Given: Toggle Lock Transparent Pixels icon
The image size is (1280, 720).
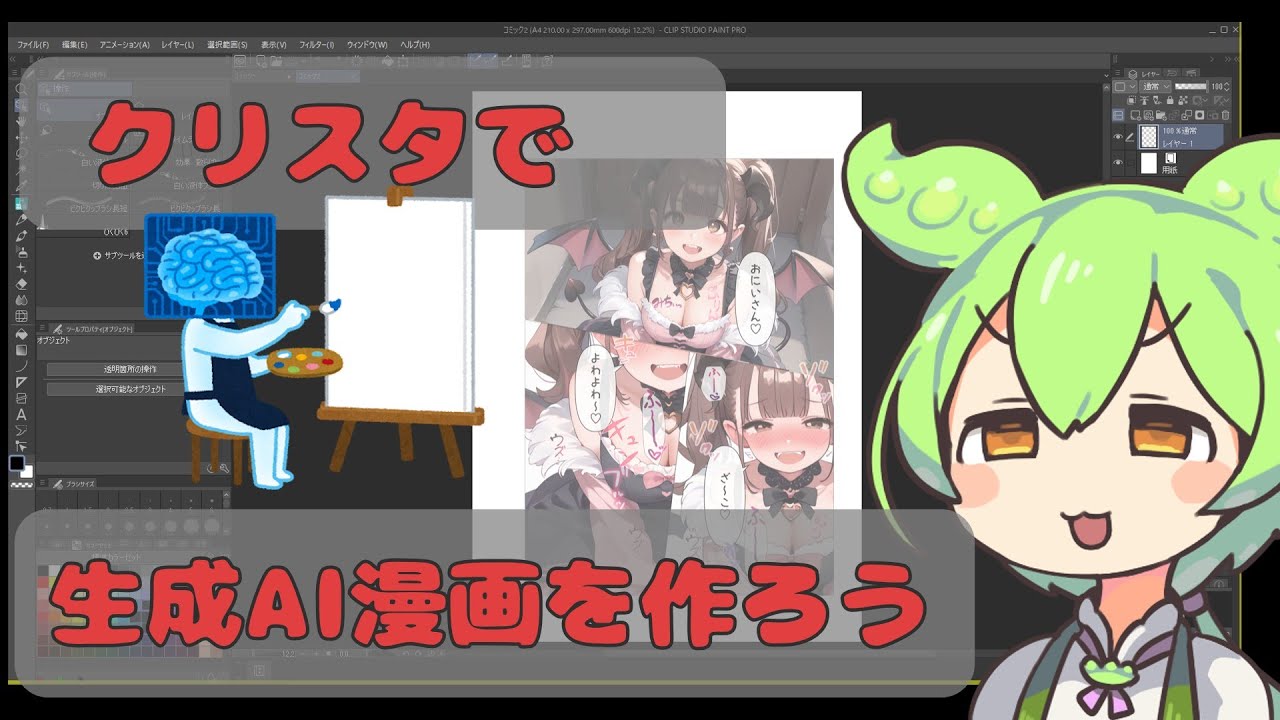Looking at the screenshot, I should click(x=1183, y=100).
